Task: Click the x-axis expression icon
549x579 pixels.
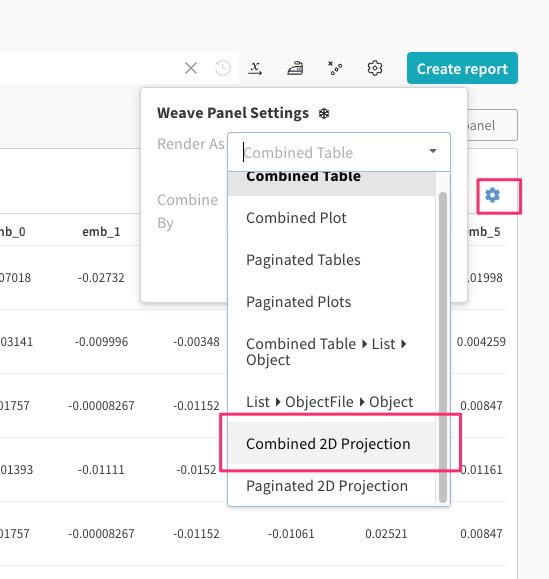Action: tap(255, 68)
